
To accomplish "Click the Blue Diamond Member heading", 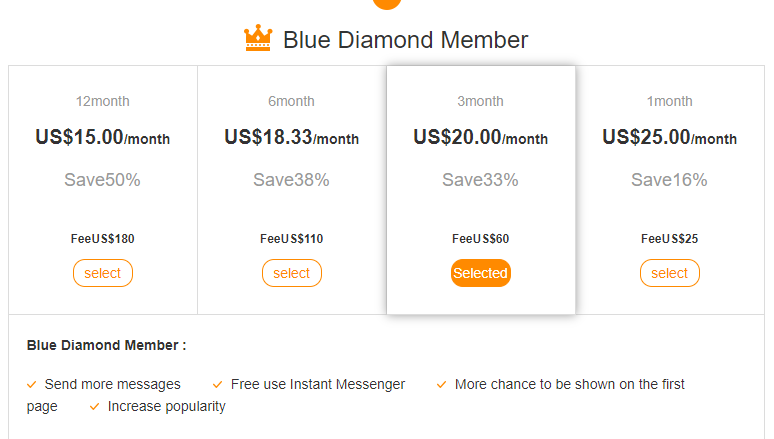I will (x=405, y=40).
